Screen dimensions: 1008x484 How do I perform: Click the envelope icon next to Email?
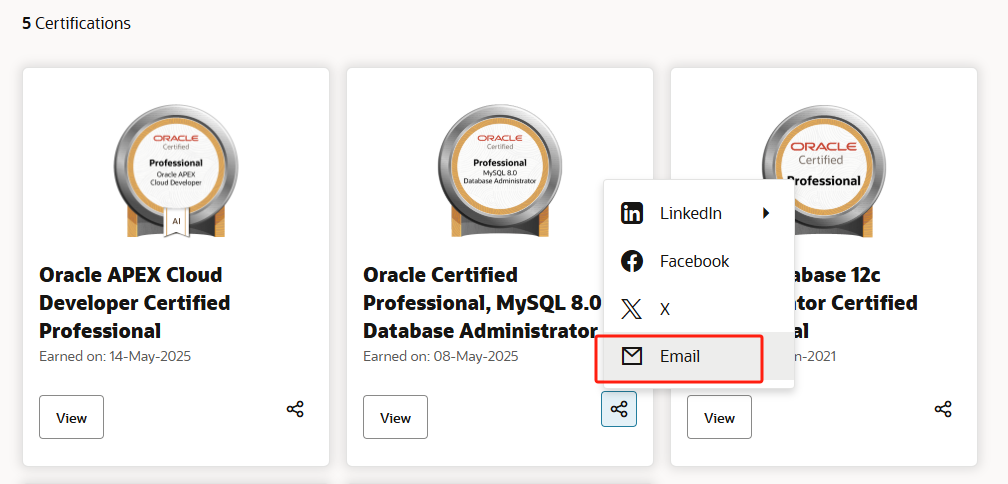pyautogui.click(x=632, y=356)
